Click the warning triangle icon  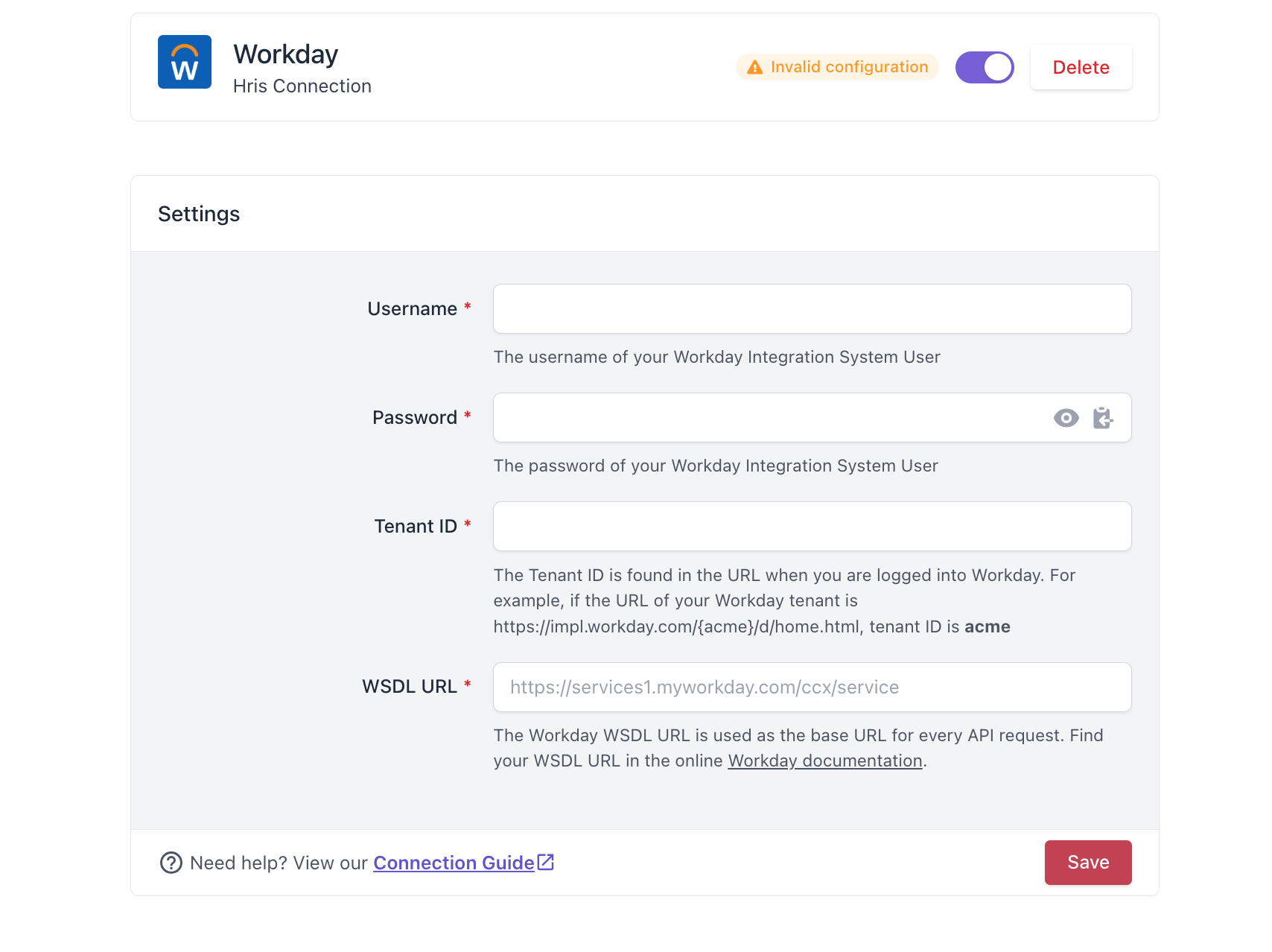(x=755, y=67)
